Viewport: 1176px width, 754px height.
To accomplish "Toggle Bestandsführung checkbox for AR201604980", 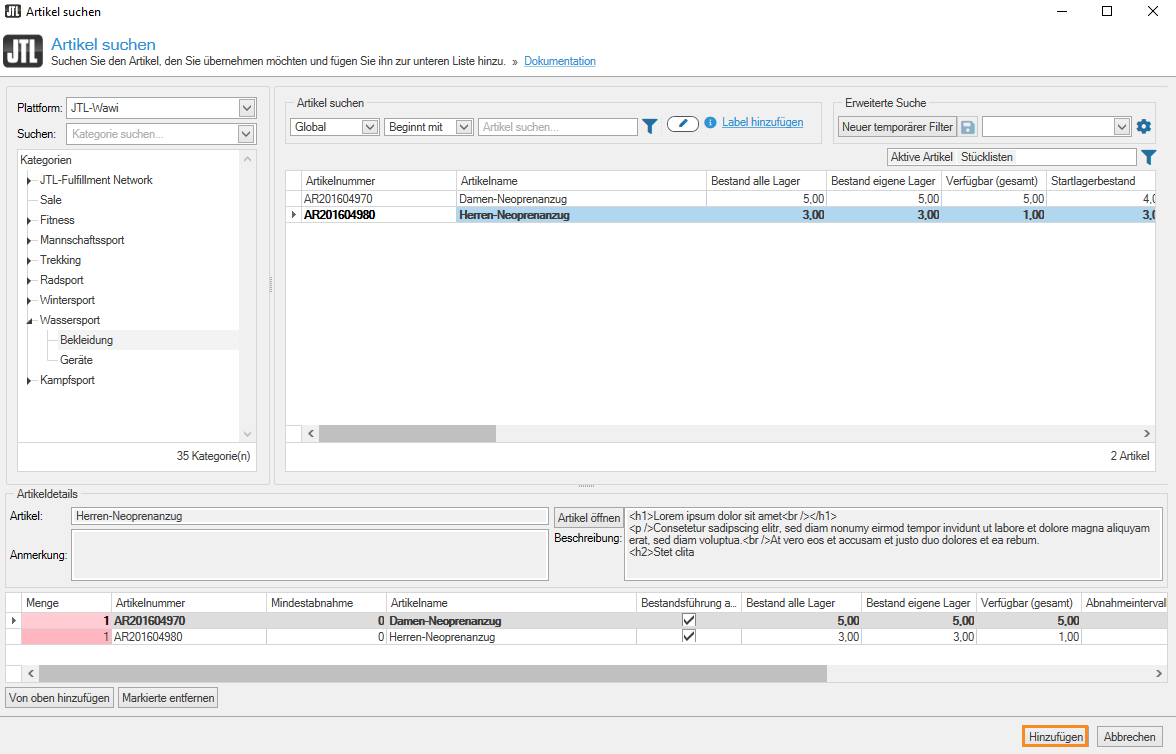I will click(x=688, y=636).
